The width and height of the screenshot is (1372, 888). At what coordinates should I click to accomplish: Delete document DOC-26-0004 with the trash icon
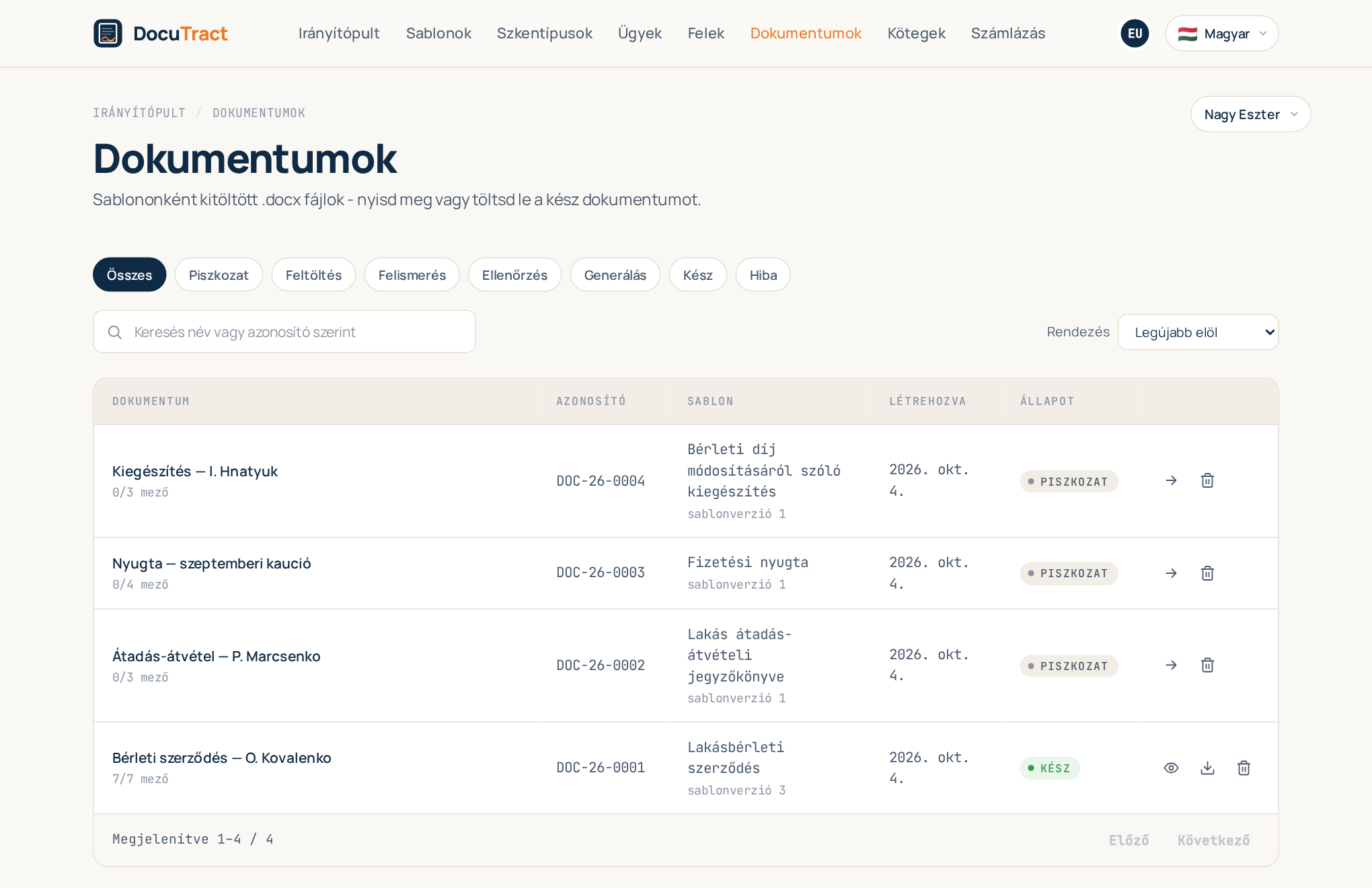(1207, 480)
